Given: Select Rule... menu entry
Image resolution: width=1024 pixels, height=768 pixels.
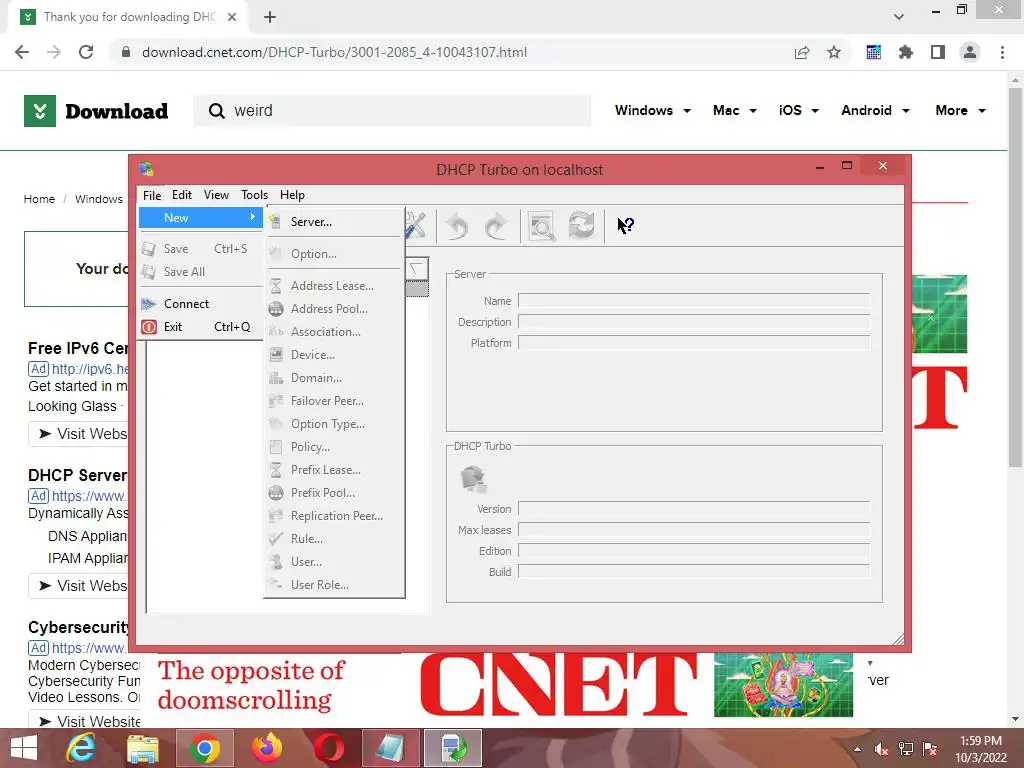Looking at the screenshot, I should 334,539.
